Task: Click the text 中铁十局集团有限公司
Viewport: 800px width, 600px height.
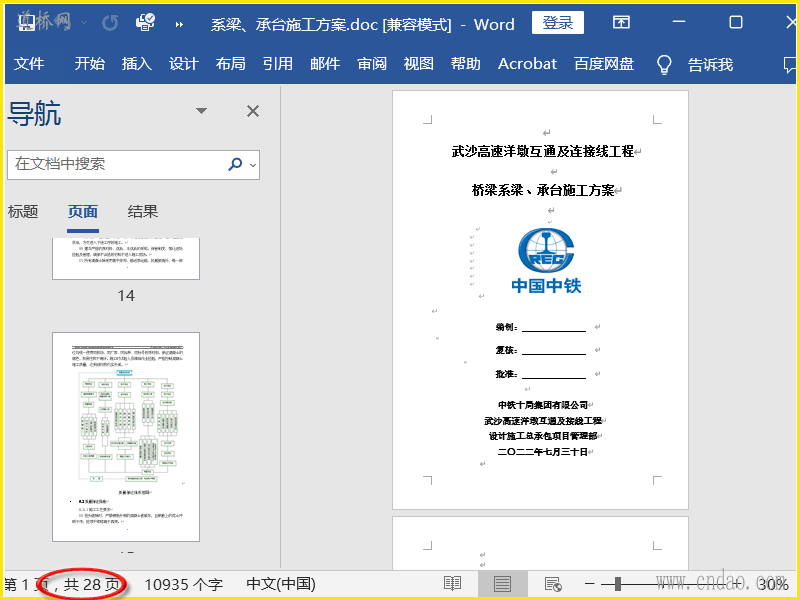Action: 543,405
